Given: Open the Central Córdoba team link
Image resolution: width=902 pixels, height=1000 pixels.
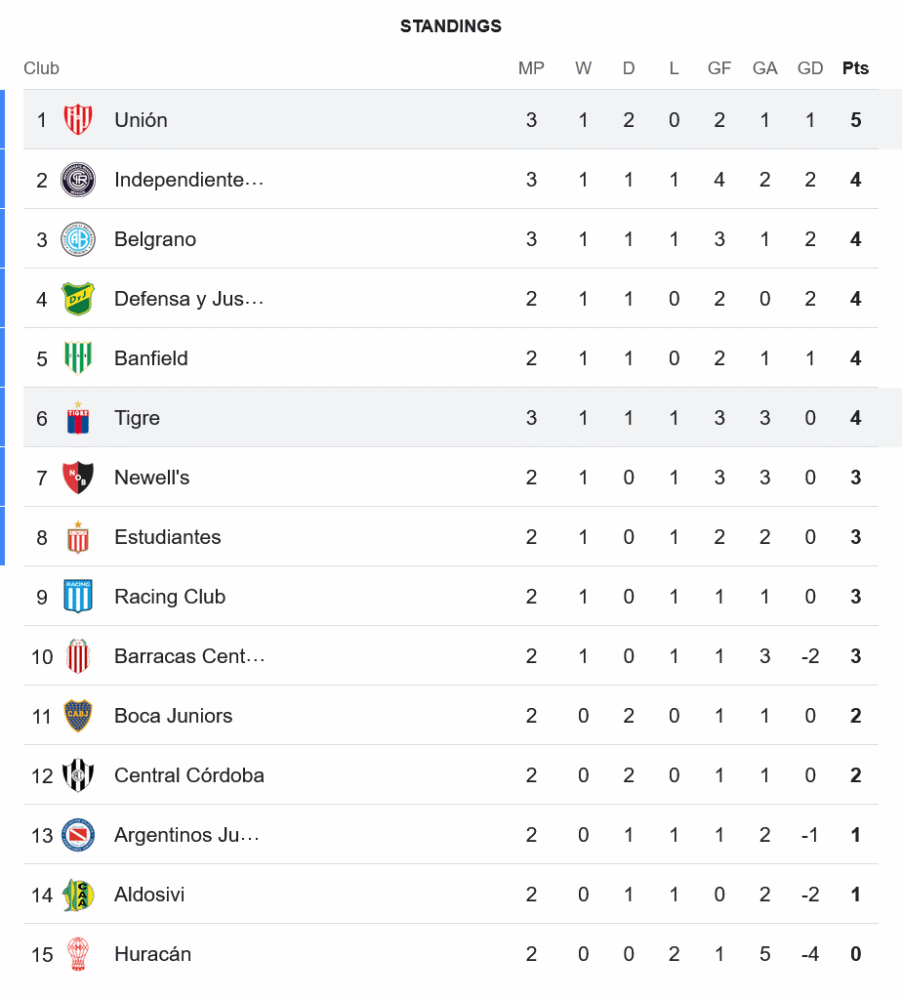Looking at the screenshot, I should (189, 775).
